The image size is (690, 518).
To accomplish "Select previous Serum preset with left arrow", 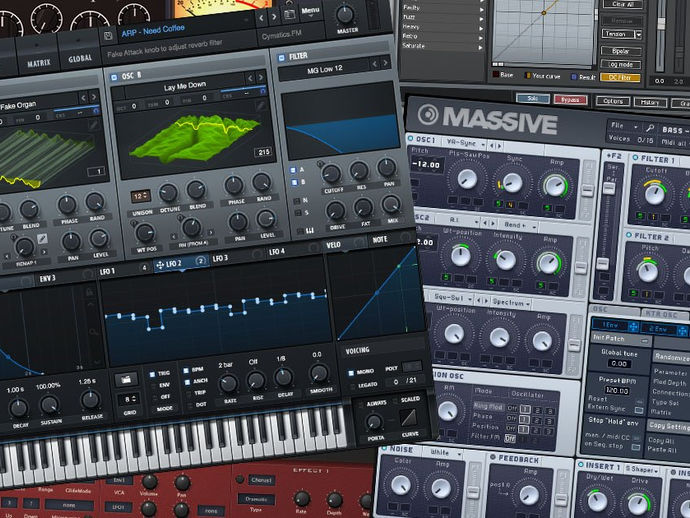I will pyautogui.click(x=261, y=18).
